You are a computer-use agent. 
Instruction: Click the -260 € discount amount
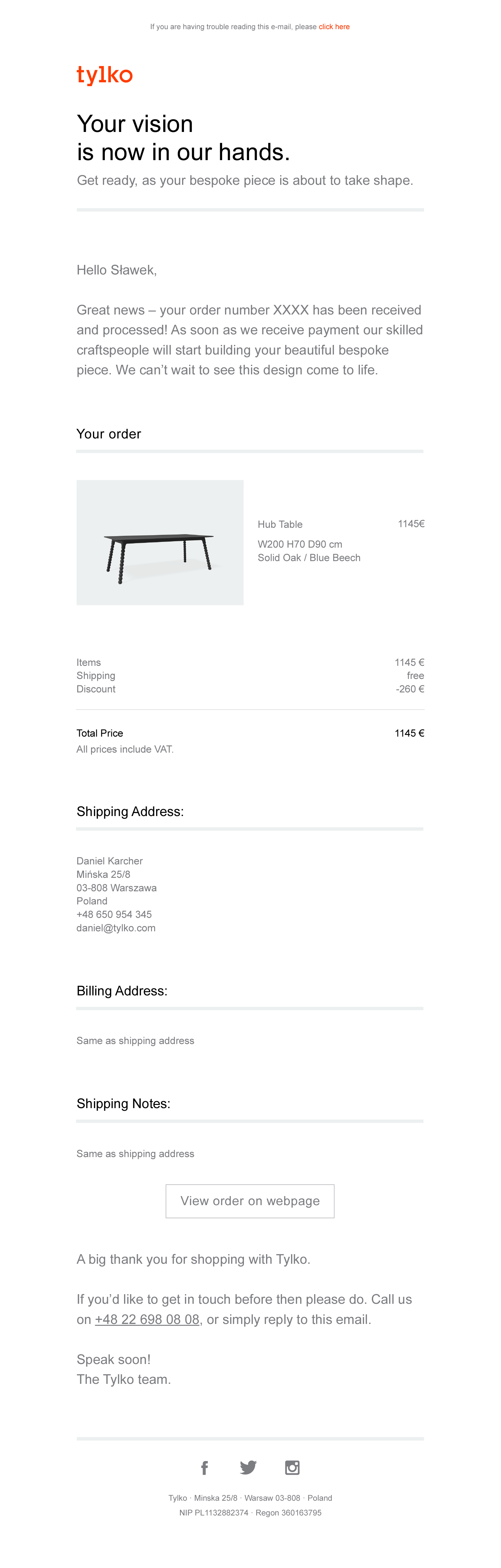click(410, 689)
